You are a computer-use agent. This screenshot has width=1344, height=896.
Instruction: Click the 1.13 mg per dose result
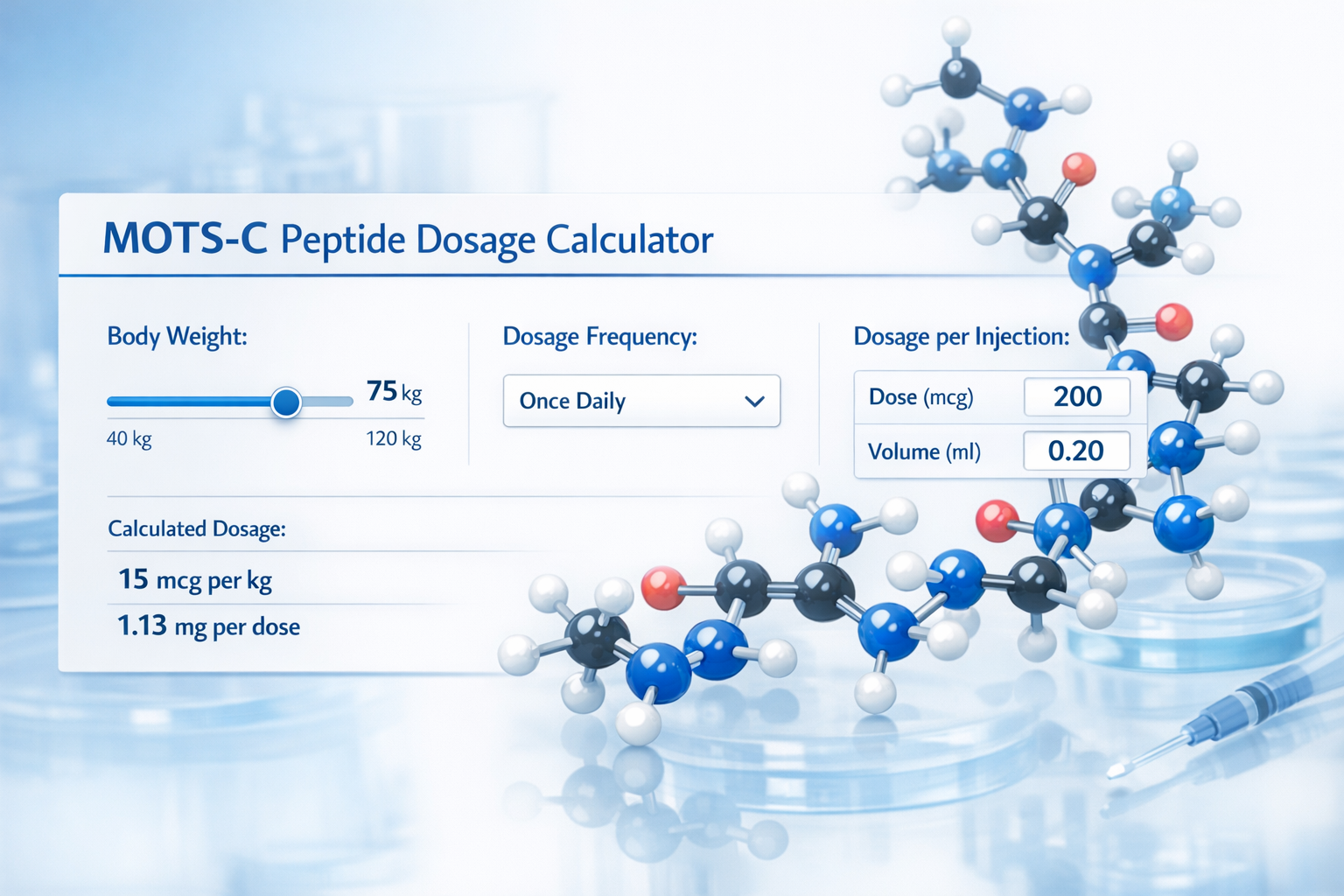point(208,626)
